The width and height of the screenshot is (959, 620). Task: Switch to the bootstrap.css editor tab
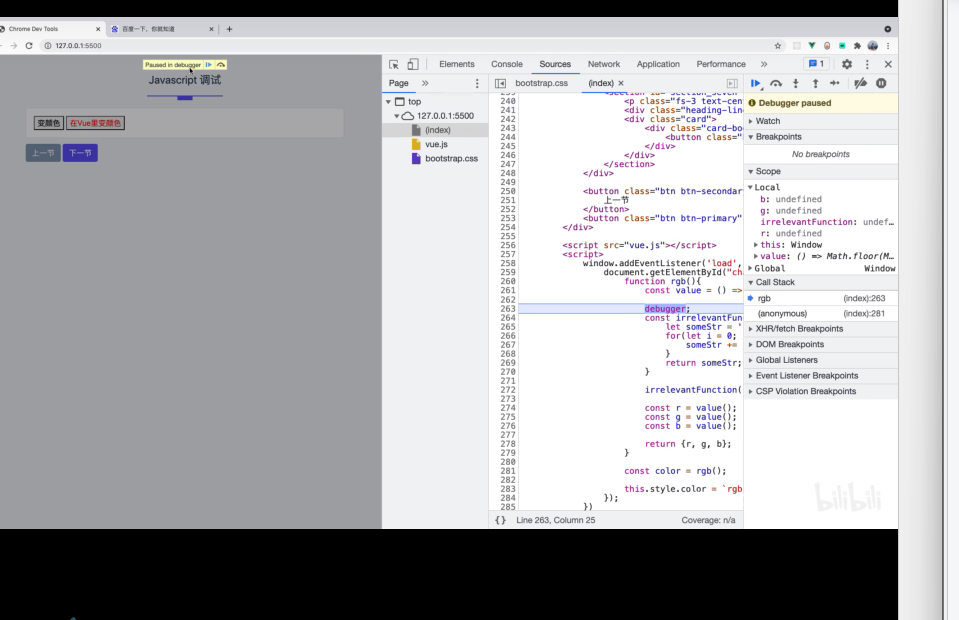coord(541,83)
